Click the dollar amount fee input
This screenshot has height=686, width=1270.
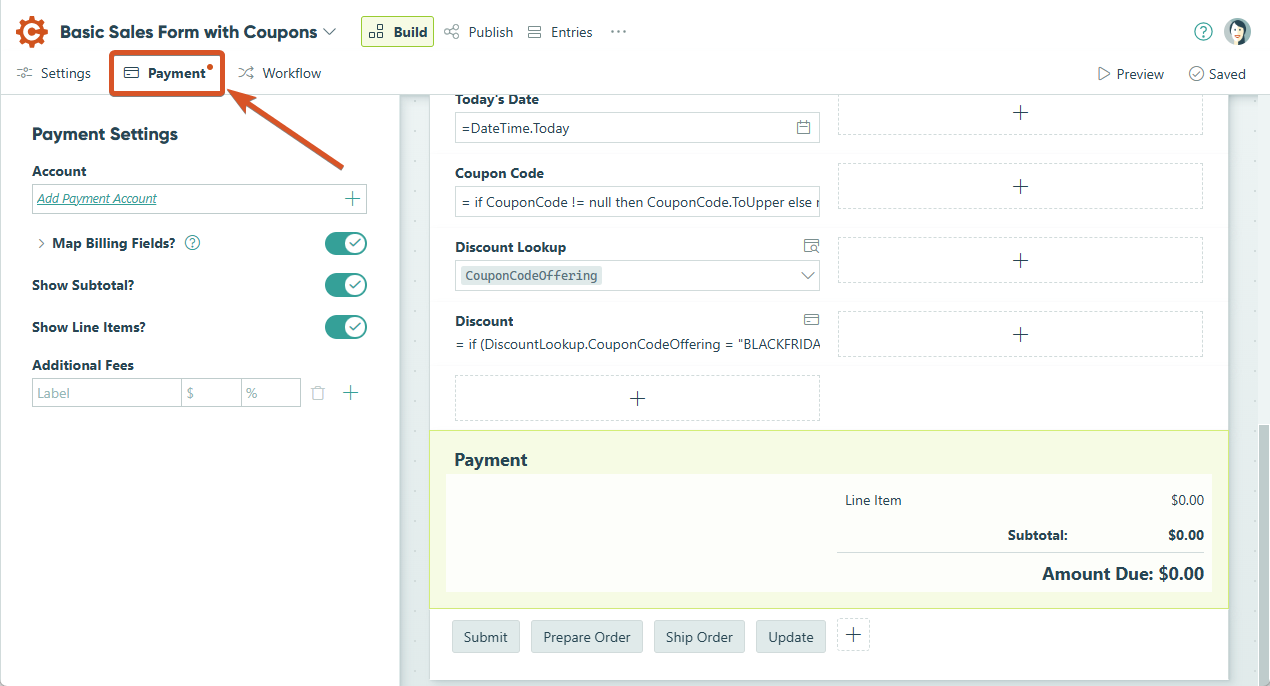(x=211, y=393)
